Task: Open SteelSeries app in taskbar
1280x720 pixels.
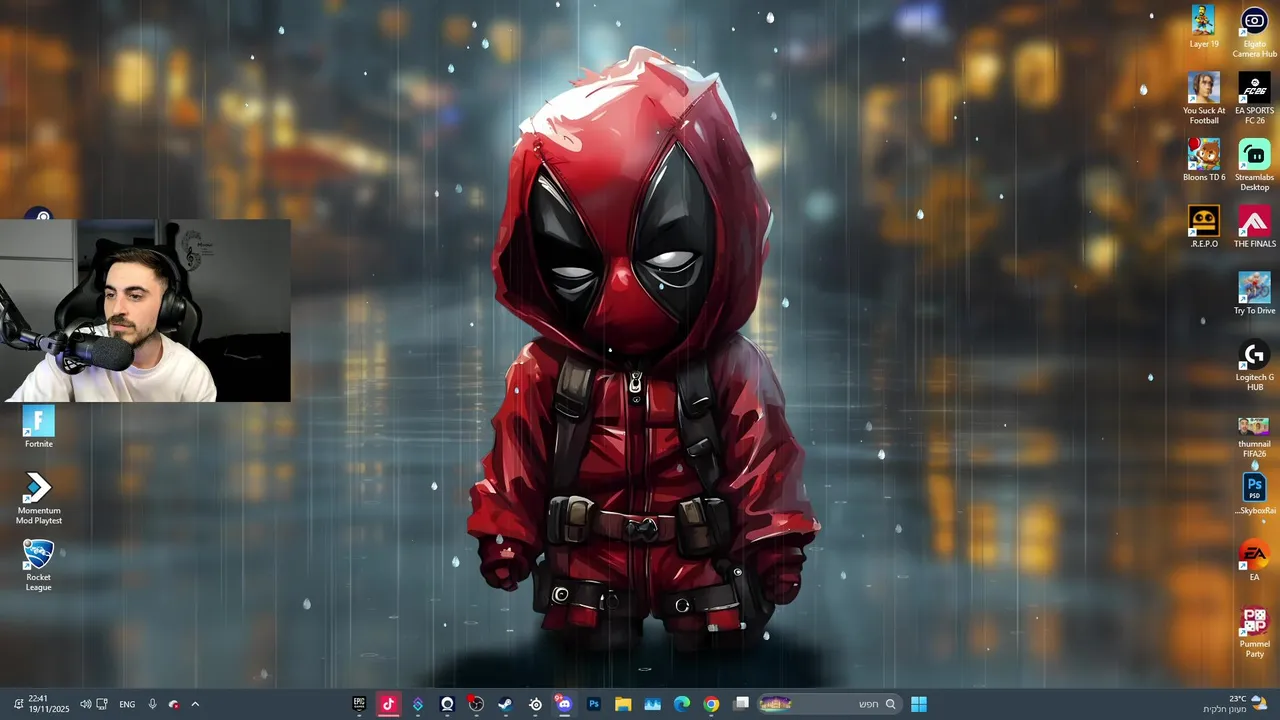Action: pyautogui.click(x=535, y=704)
